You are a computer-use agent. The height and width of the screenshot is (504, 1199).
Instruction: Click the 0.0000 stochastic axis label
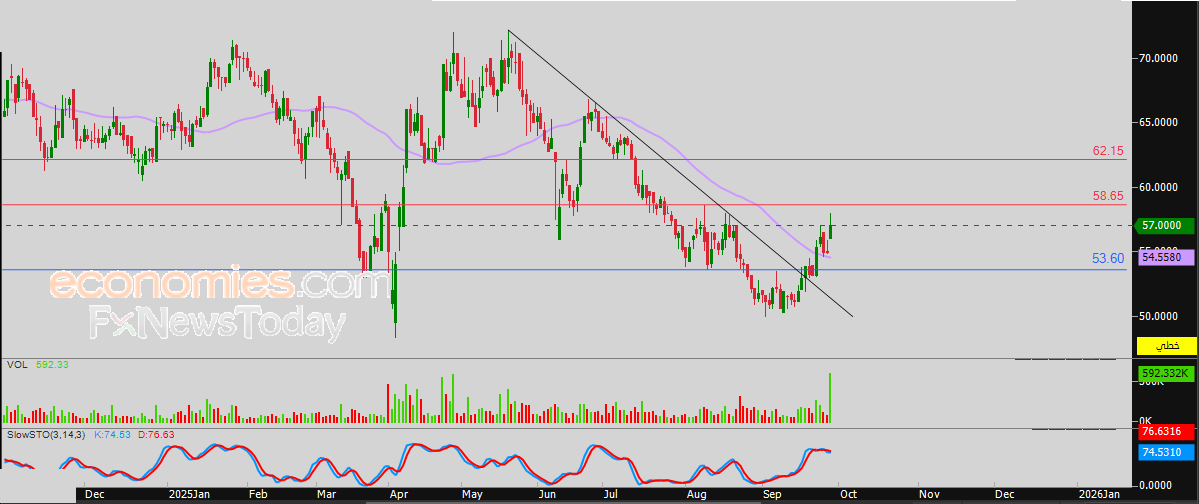[x=1157, y=484]
